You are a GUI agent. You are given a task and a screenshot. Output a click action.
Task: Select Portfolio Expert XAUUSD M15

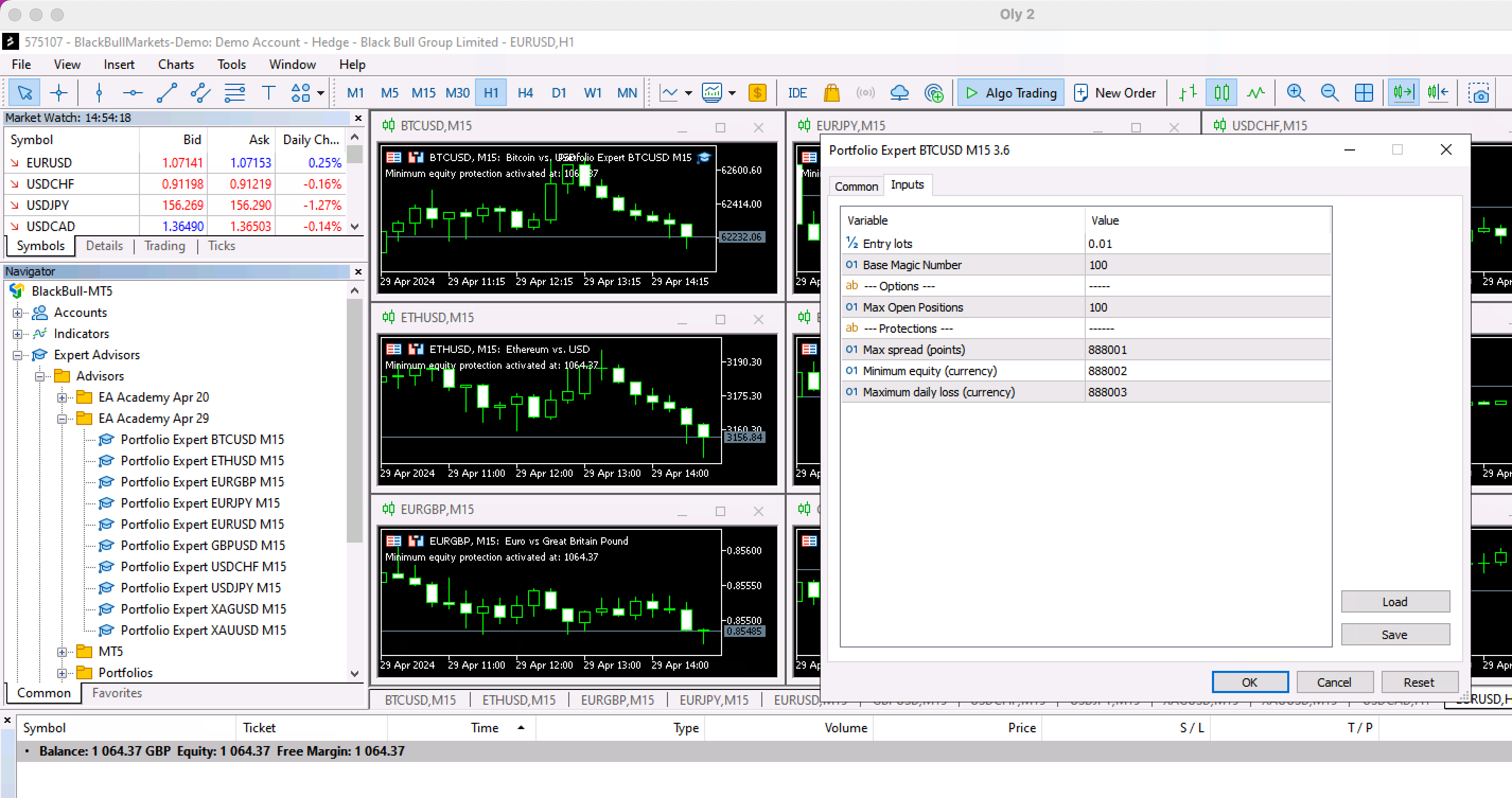click(x=192, y=631)
